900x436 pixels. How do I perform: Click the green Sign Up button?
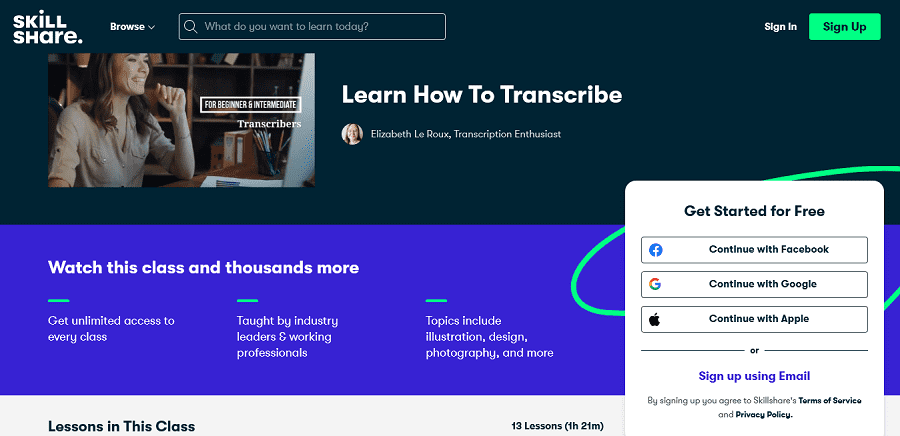tap(844, 26)
